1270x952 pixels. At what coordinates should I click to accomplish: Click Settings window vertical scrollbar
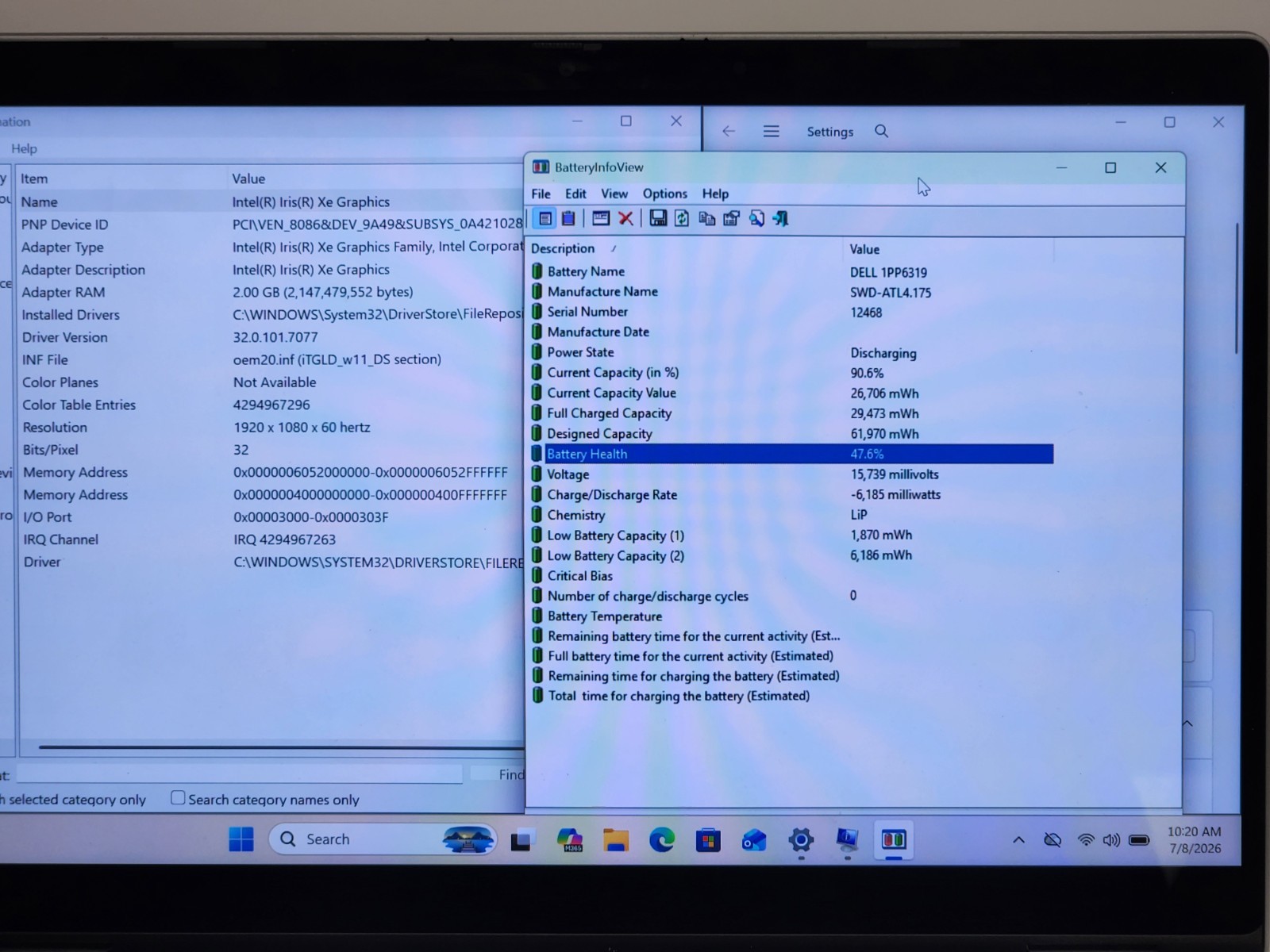click(x=1237, y=289)
